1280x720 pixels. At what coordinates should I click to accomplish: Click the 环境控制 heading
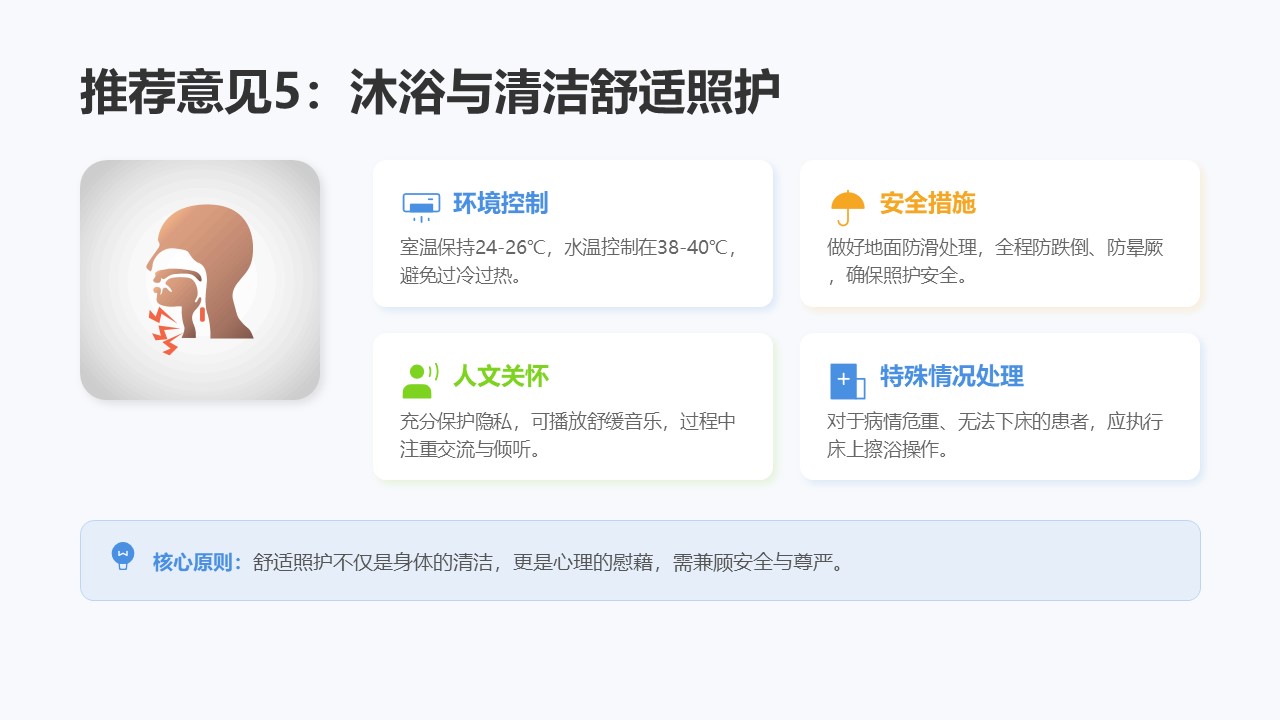coord(500,204)
